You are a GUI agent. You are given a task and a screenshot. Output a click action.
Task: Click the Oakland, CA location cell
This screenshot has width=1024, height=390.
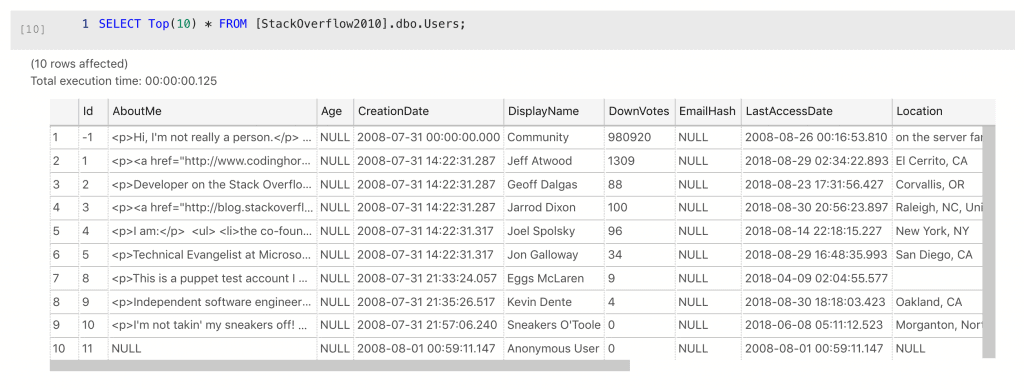(938, 302)
